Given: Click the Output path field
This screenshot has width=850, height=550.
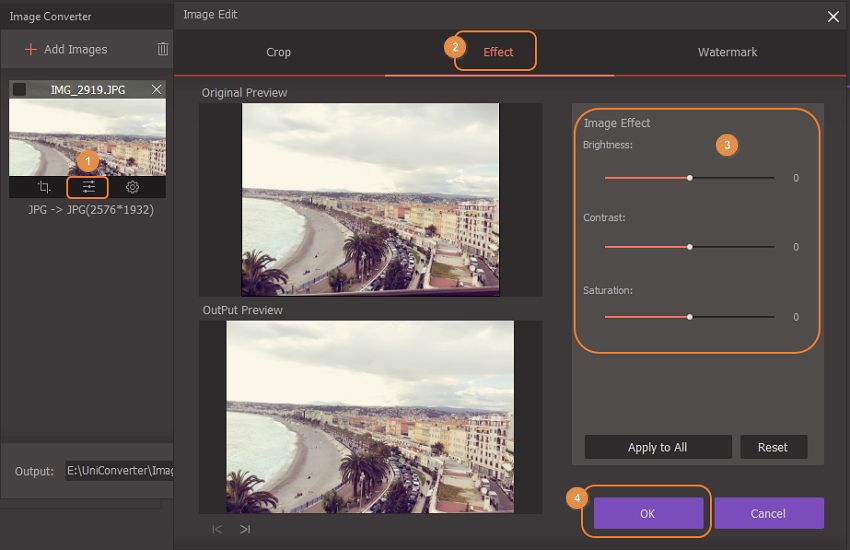Looking at the screenshot, I should point(118,471).
